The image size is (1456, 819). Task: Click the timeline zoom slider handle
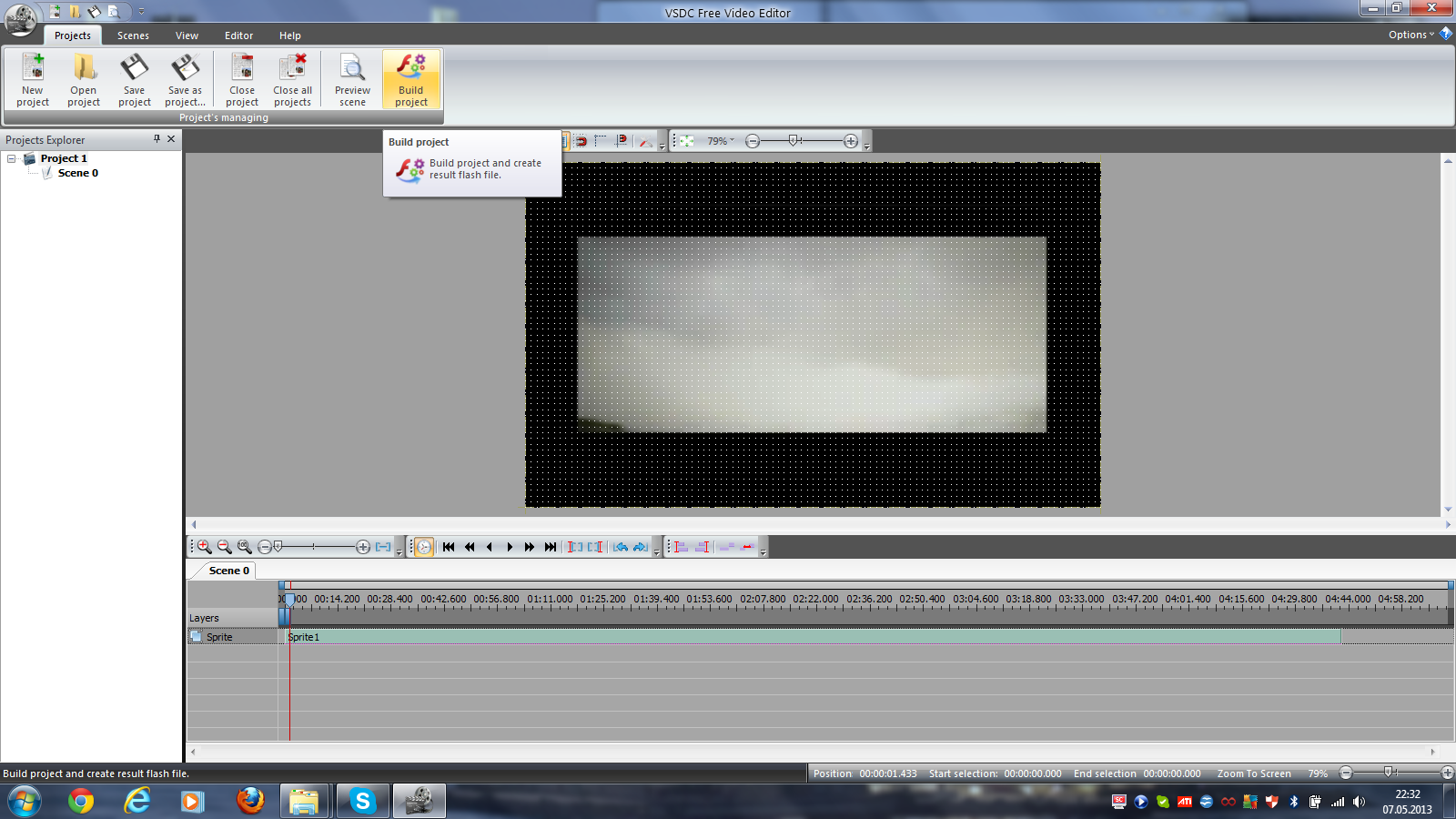pyautogui.click(x=278, y=546)
